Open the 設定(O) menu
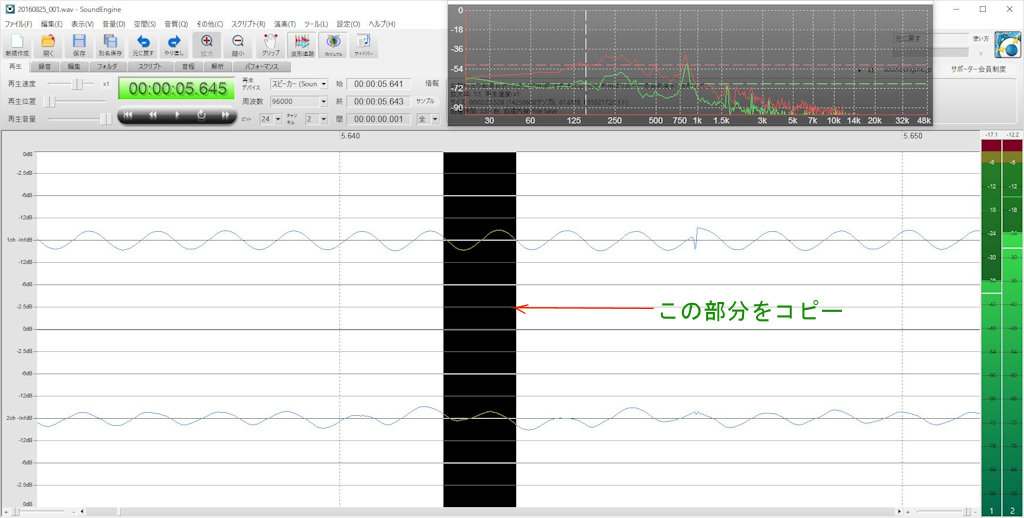This screenshot has width=1024, height=518. point(348,24)
